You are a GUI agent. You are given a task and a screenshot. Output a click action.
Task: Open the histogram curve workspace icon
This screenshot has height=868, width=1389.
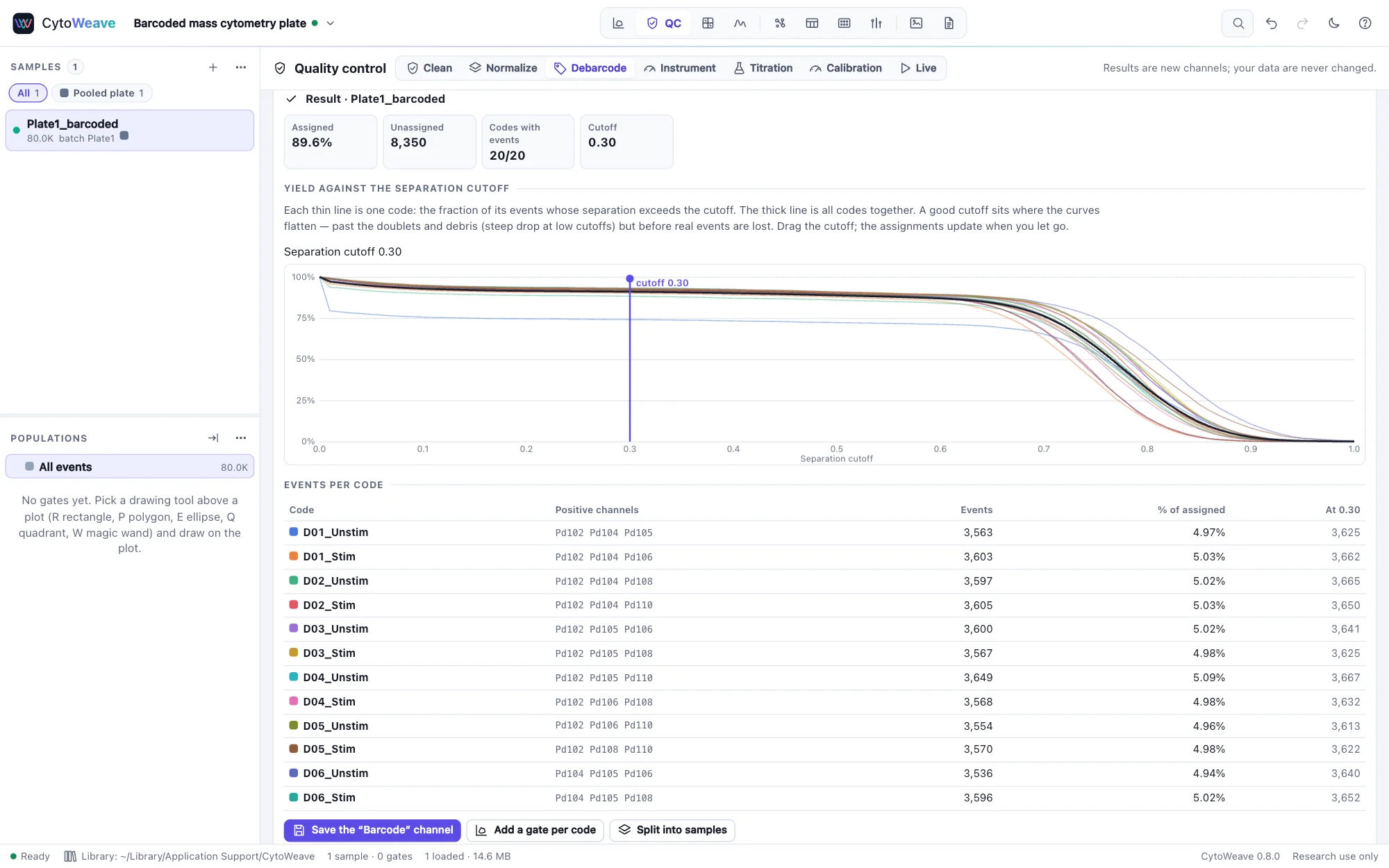tap(740, 23)
